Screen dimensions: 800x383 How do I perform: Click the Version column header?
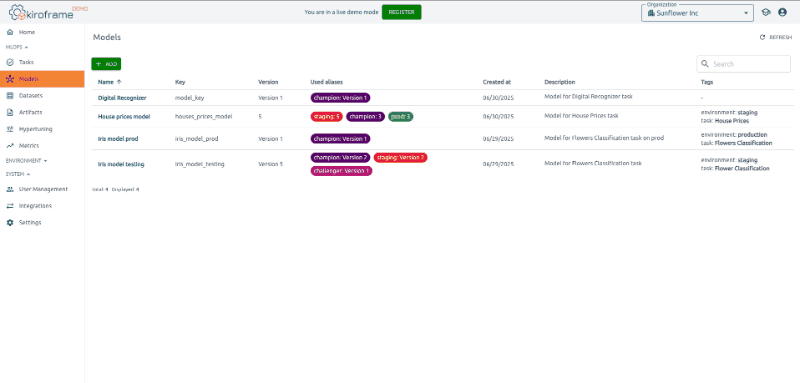tap(268, 82)
